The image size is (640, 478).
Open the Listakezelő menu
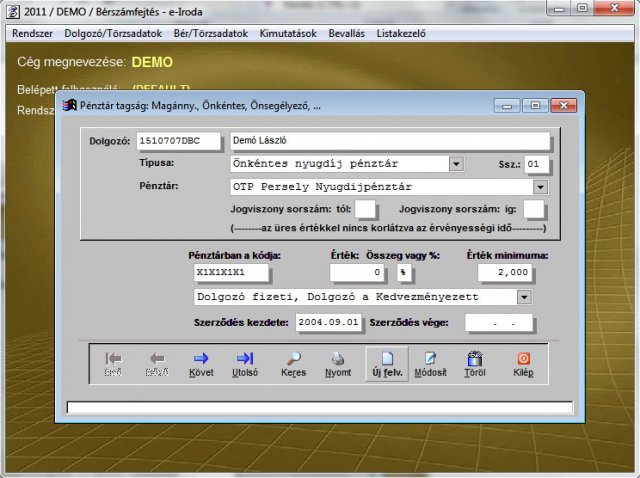401,33
